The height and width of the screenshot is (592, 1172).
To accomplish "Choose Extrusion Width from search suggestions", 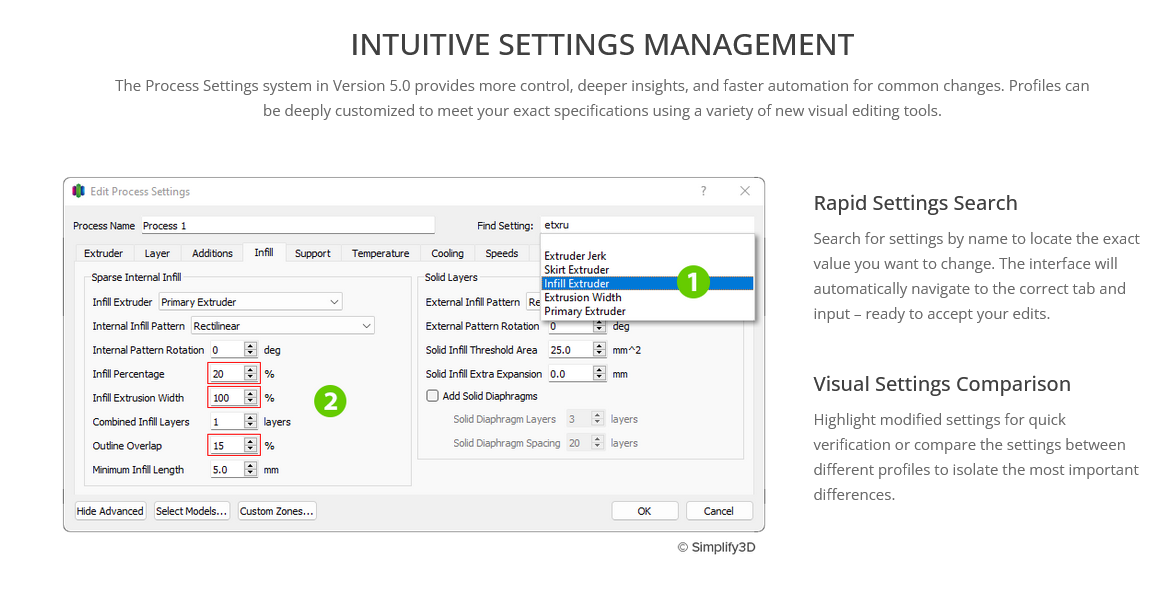I will click(583, 297).
